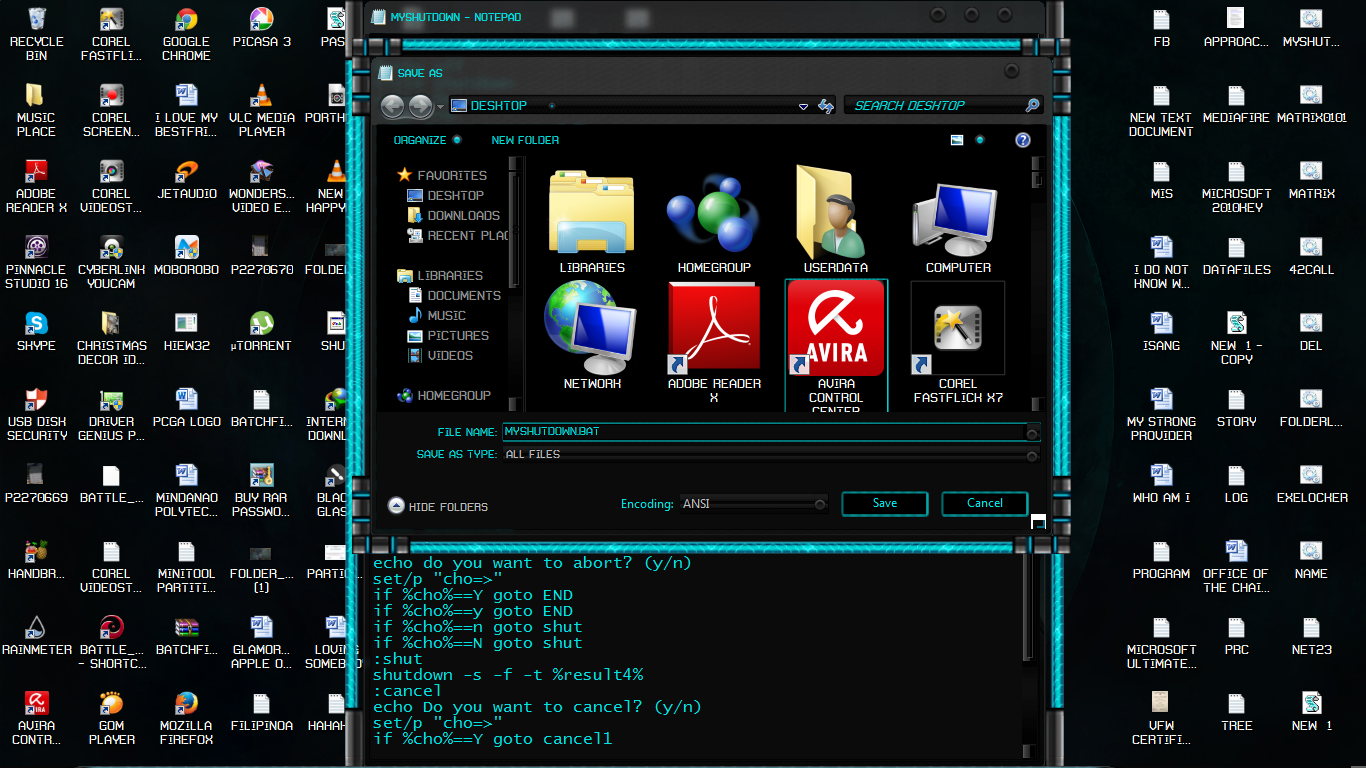
Task: Select the Homegroup spheres icon in file list
Action: 714,212
